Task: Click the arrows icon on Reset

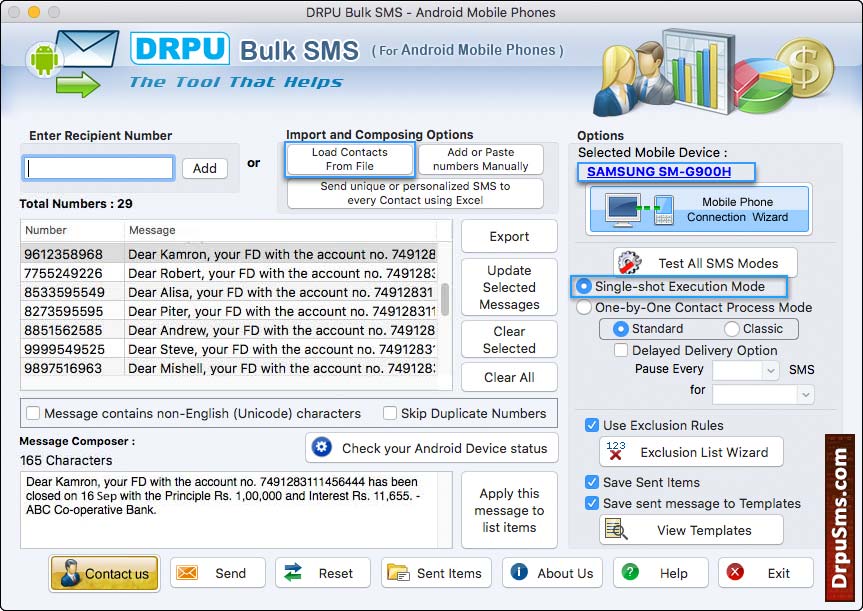Action: [293, 573]
